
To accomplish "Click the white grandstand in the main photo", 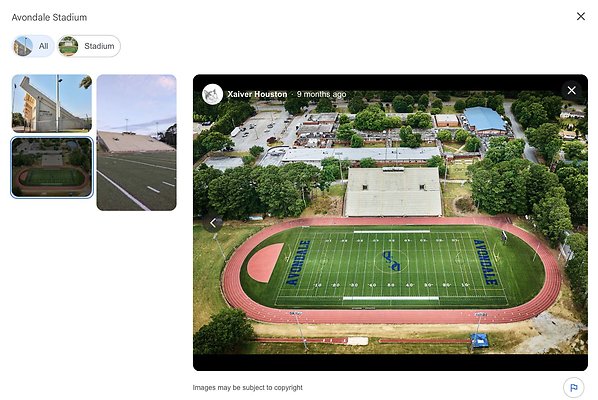I will pyautogui.click(x=393, y=192).
